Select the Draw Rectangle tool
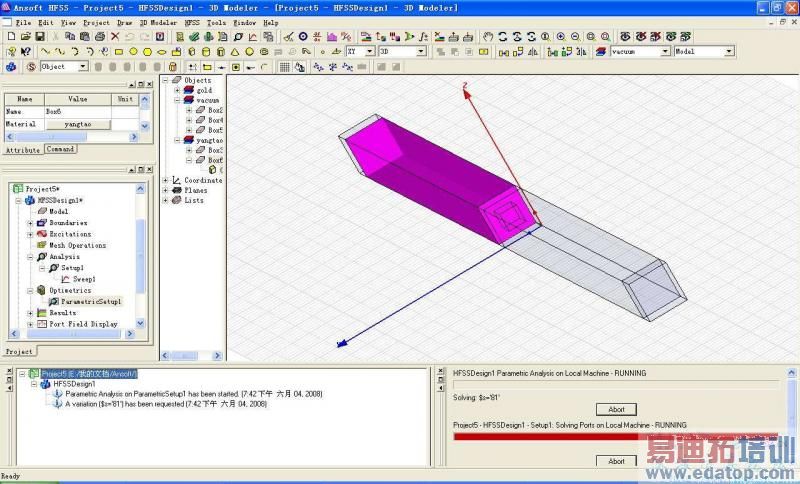The width and height of the screenshot is (800, 484). (119, 52)
